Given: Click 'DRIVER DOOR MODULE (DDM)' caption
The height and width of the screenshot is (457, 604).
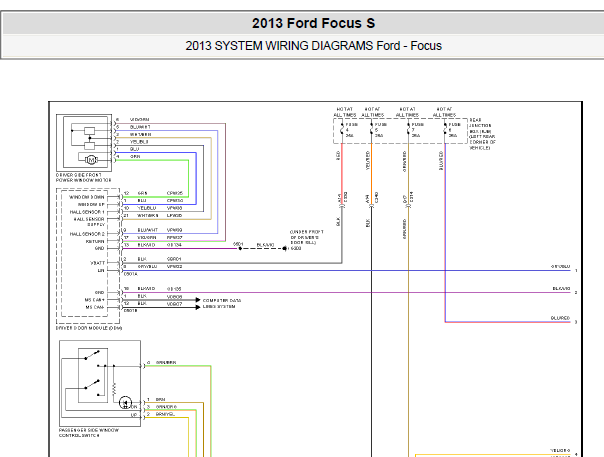Looking at the screenshot, I should point(89,328).
